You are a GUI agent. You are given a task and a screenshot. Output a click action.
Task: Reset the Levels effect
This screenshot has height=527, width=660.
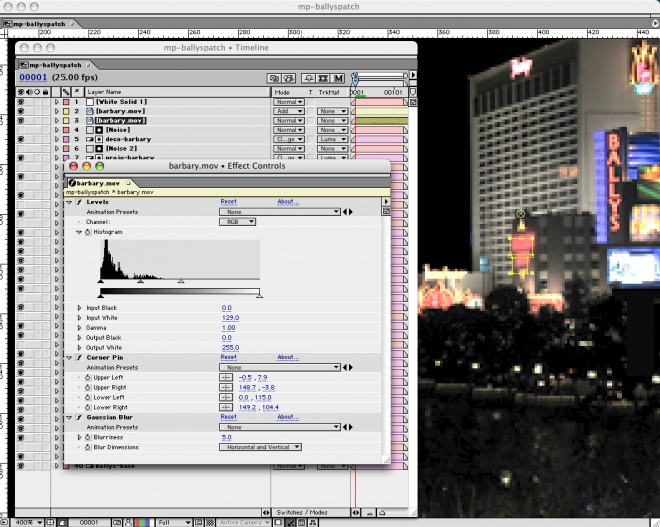(x=228, y=202)
